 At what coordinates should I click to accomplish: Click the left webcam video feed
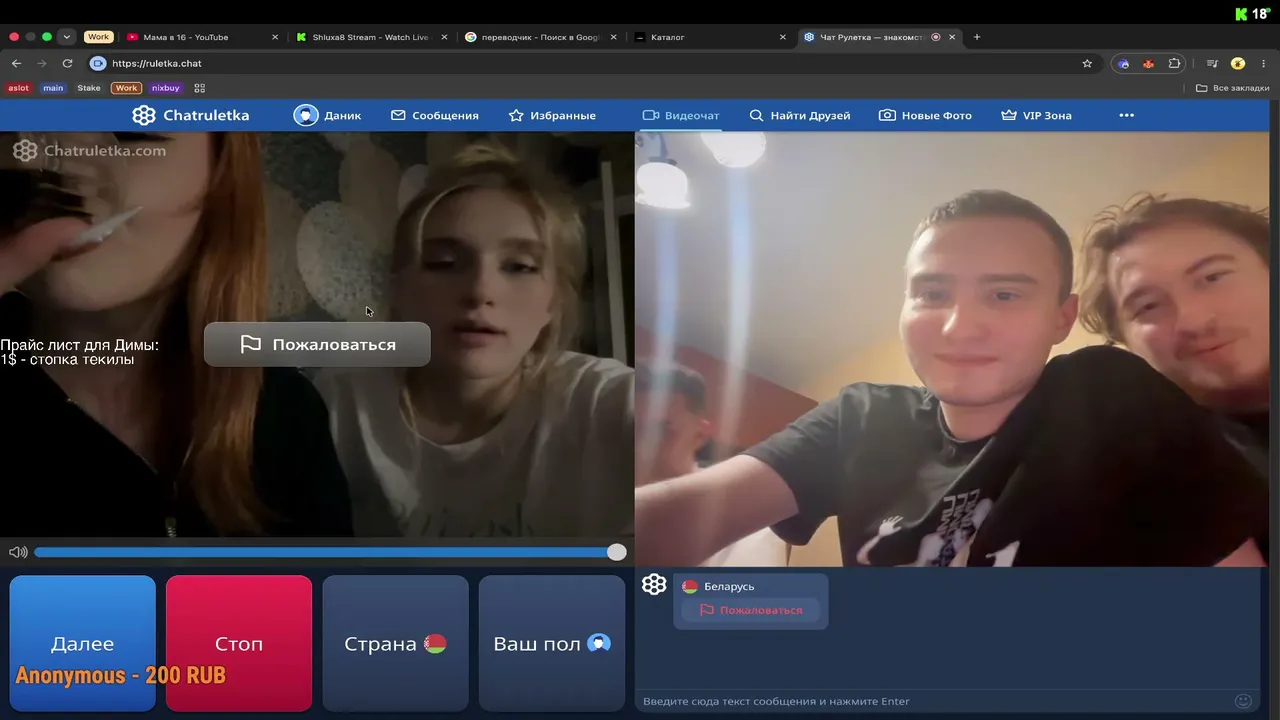[x=317, y=335]
